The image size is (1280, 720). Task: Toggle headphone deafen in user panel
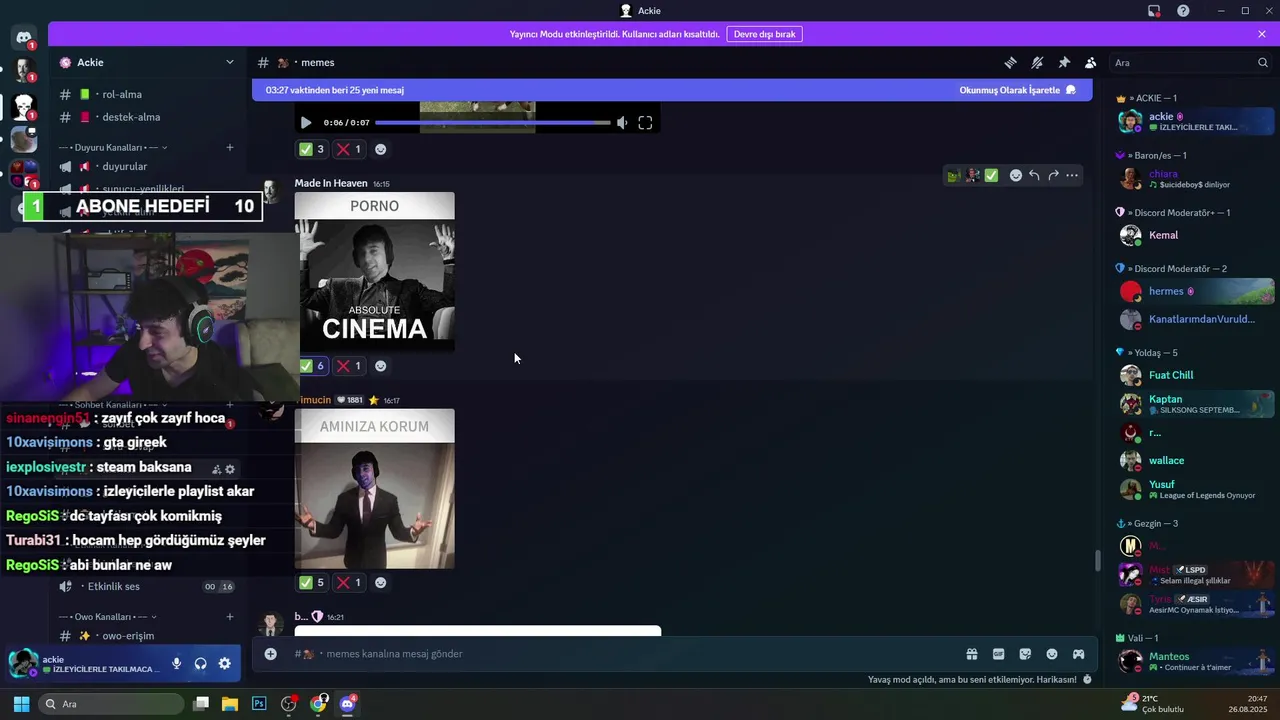click(200, 663)
